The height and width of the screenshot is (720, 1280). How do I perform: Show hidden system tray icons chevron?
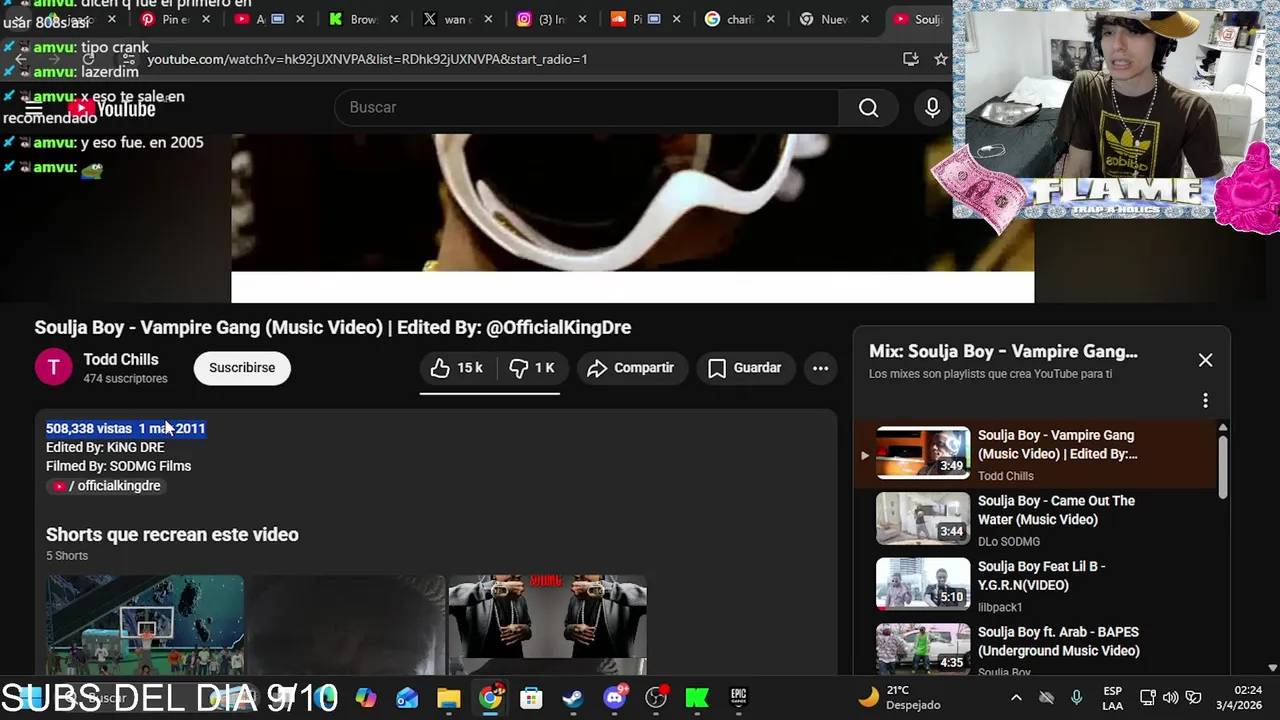point(1016,697)
